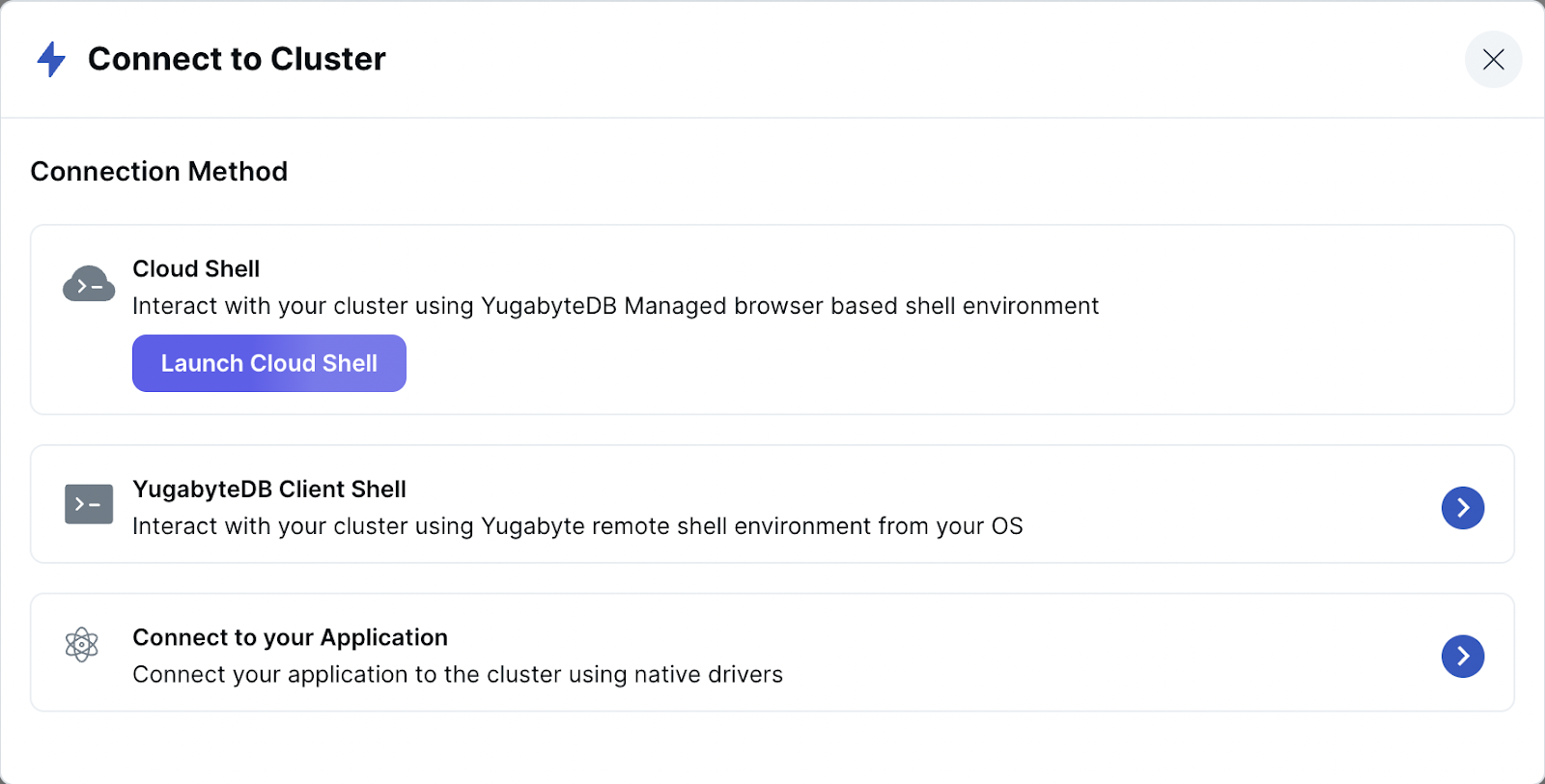Click the lightning bolt icon in header
Viewport: 1545px width, 784px height.
pyautogui.click(x=51, y=59)
